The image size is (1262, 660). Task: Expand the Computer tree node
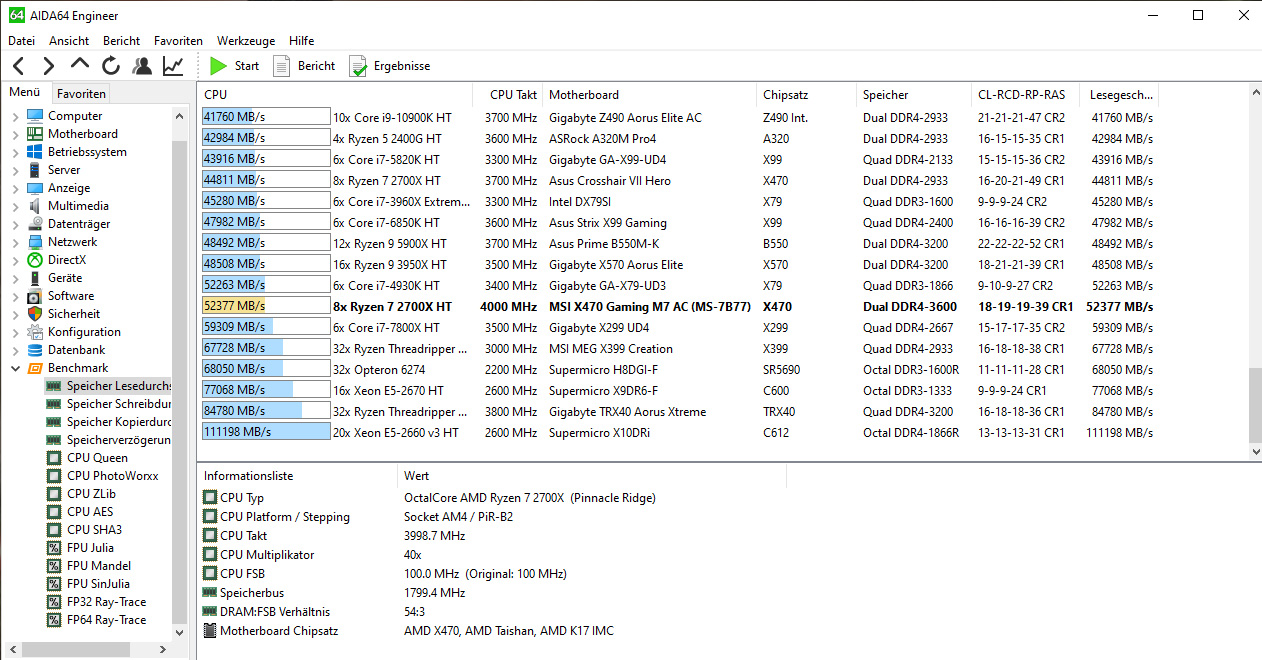tap(15, 116)
